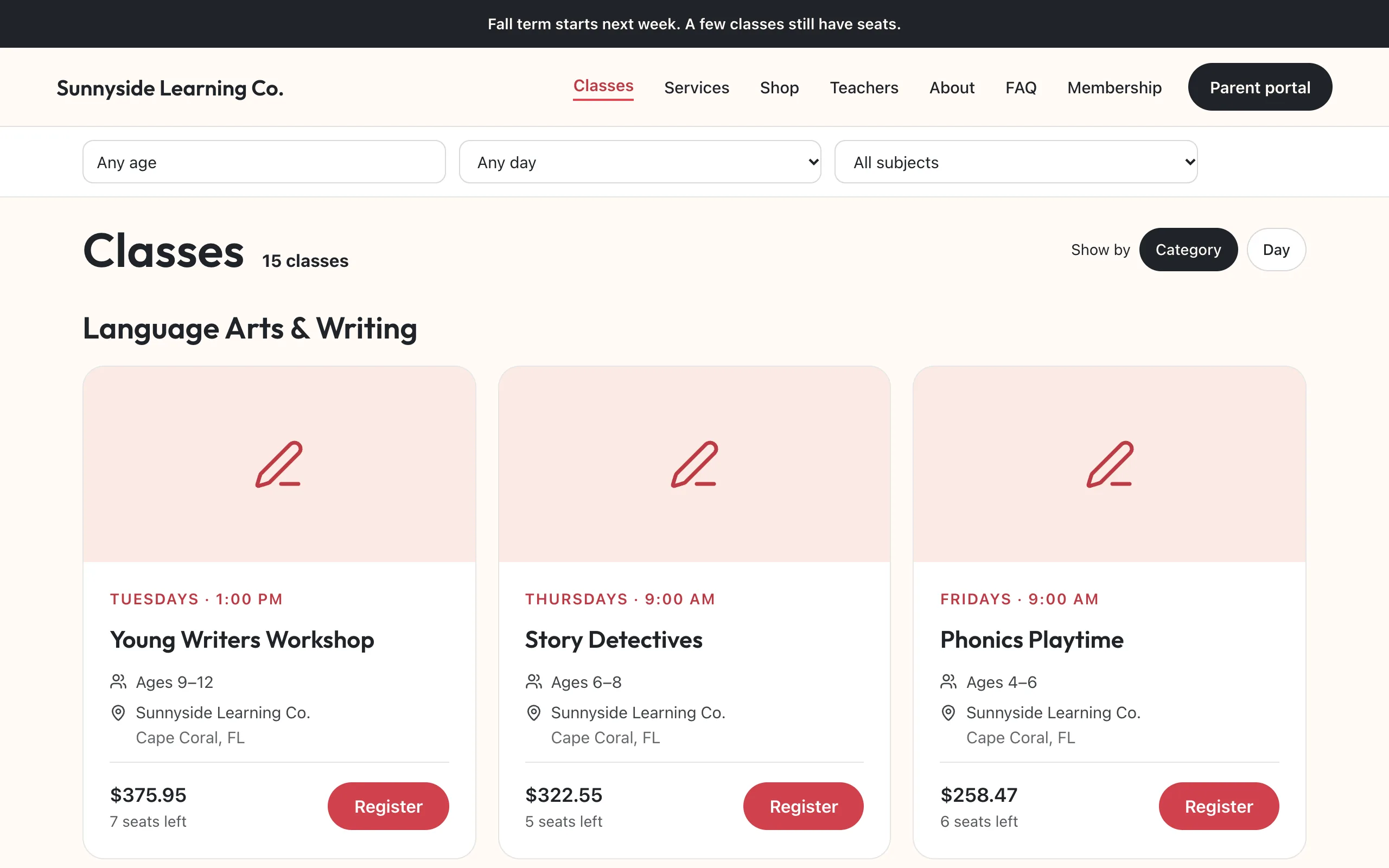Screen dimensions: 1389x868
Task: Click the Language Arts & Writing heading
Action: point(250,329)
